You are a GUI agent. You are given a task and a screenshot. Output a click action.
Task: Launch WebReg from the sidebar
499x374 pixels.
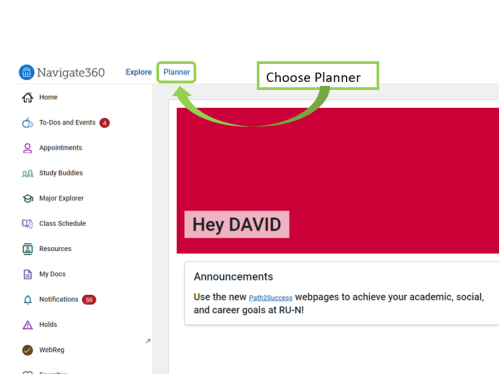52,350
